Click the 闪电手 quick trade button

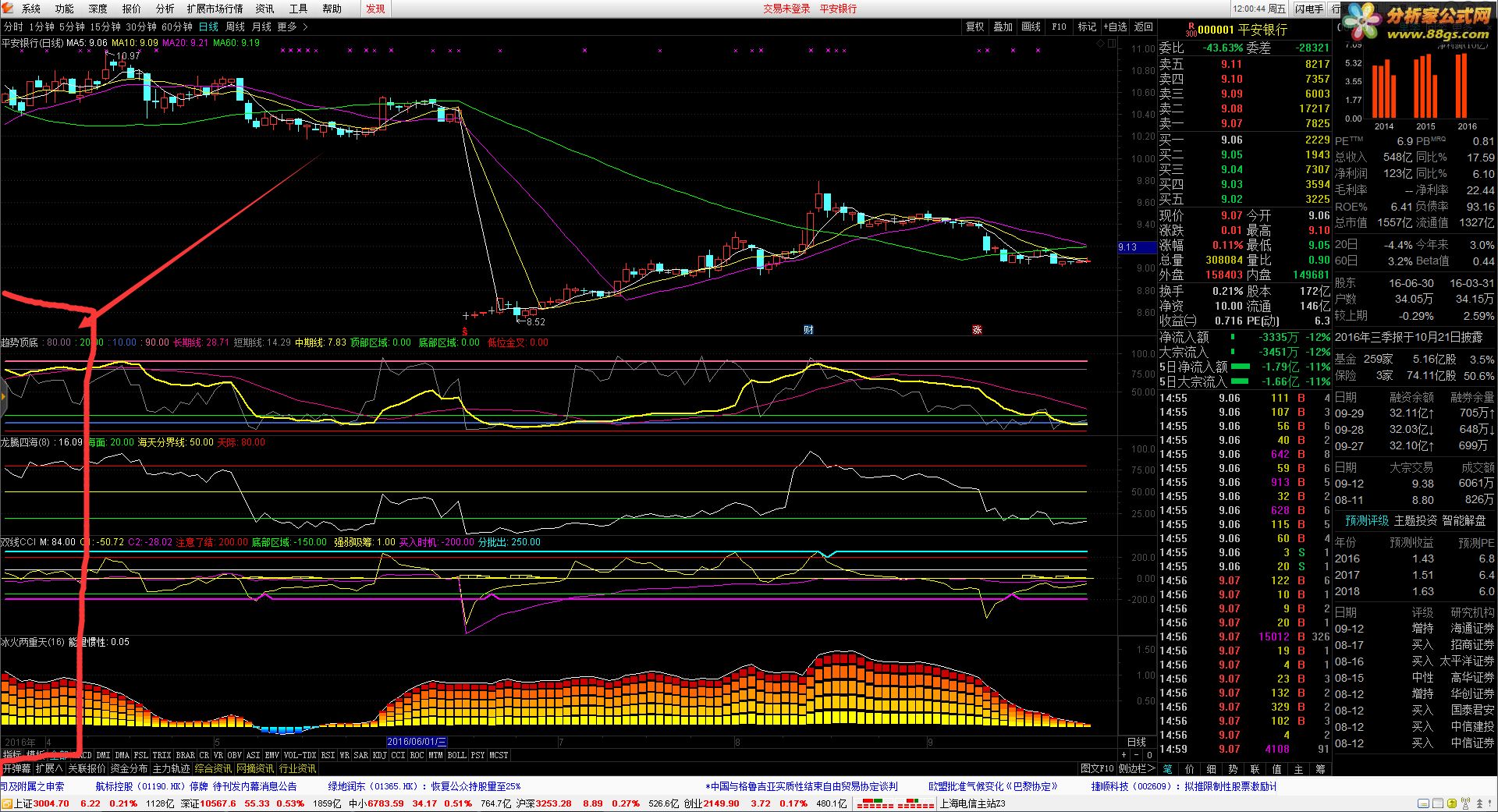pos(1309,9)
